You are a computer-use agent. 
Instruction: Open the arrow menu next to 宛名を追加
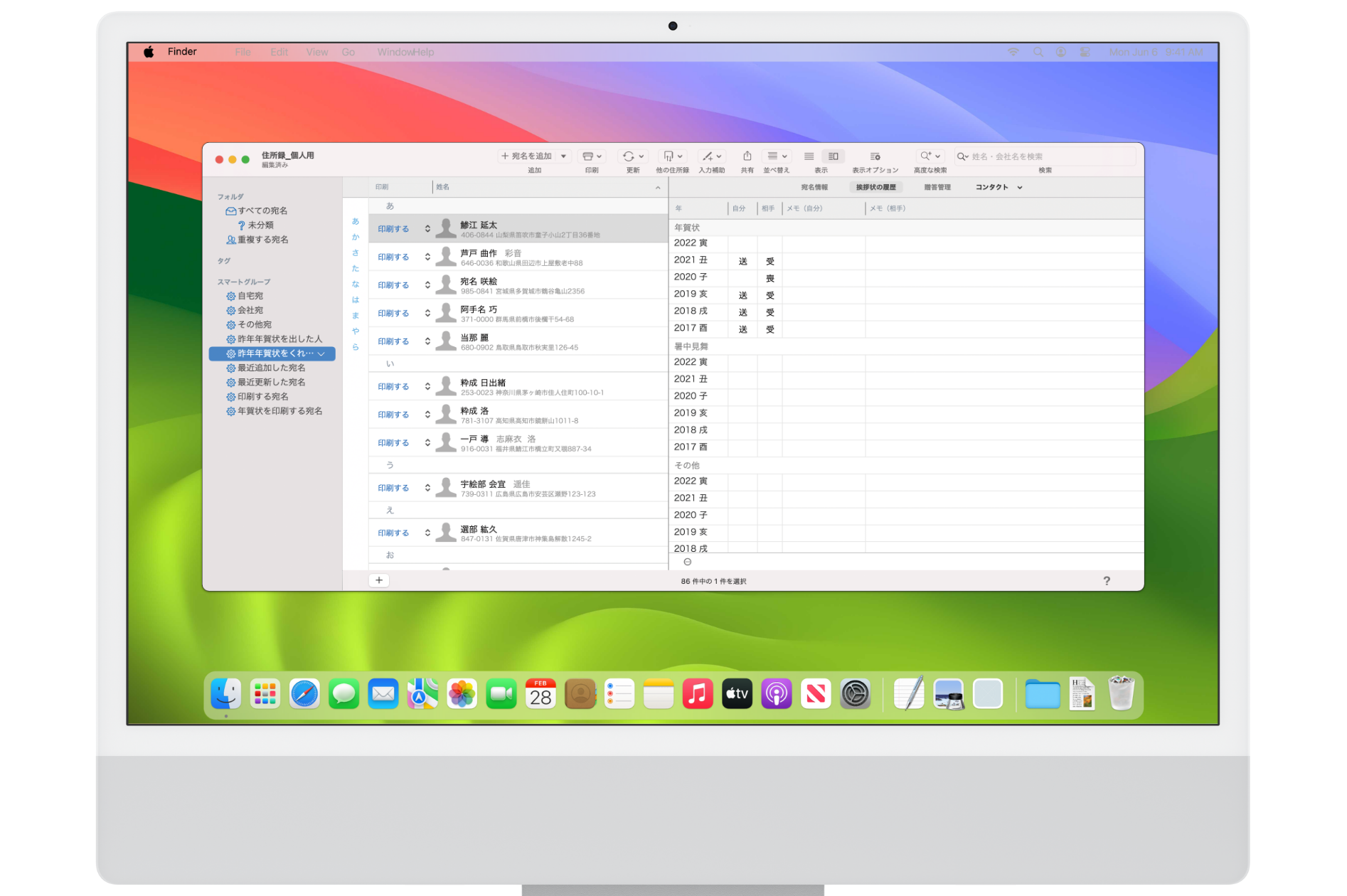[x=563, y=156]
